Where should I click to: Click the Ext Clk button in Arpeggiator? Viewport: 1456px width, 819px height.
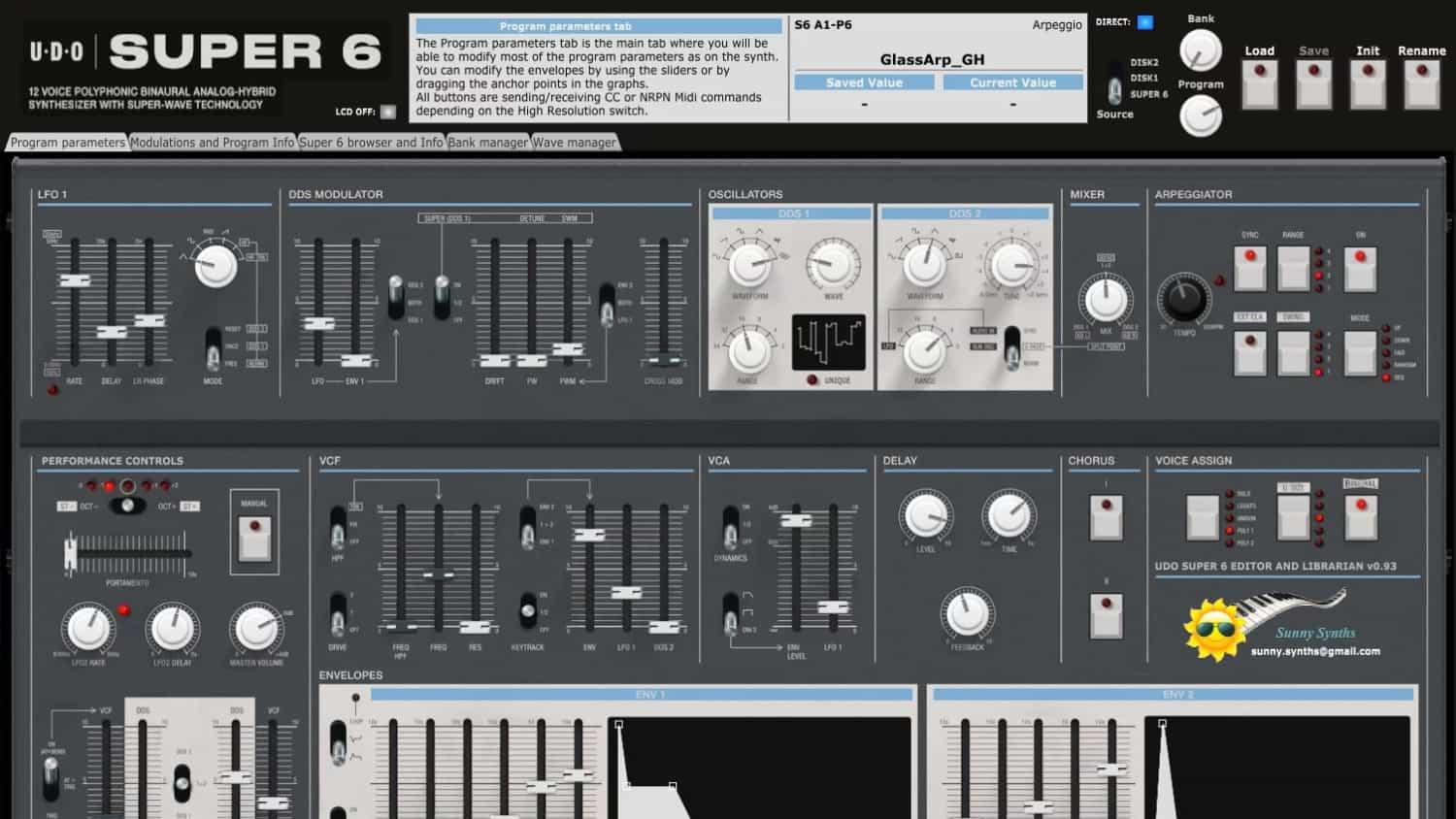tap(1250, 353)
